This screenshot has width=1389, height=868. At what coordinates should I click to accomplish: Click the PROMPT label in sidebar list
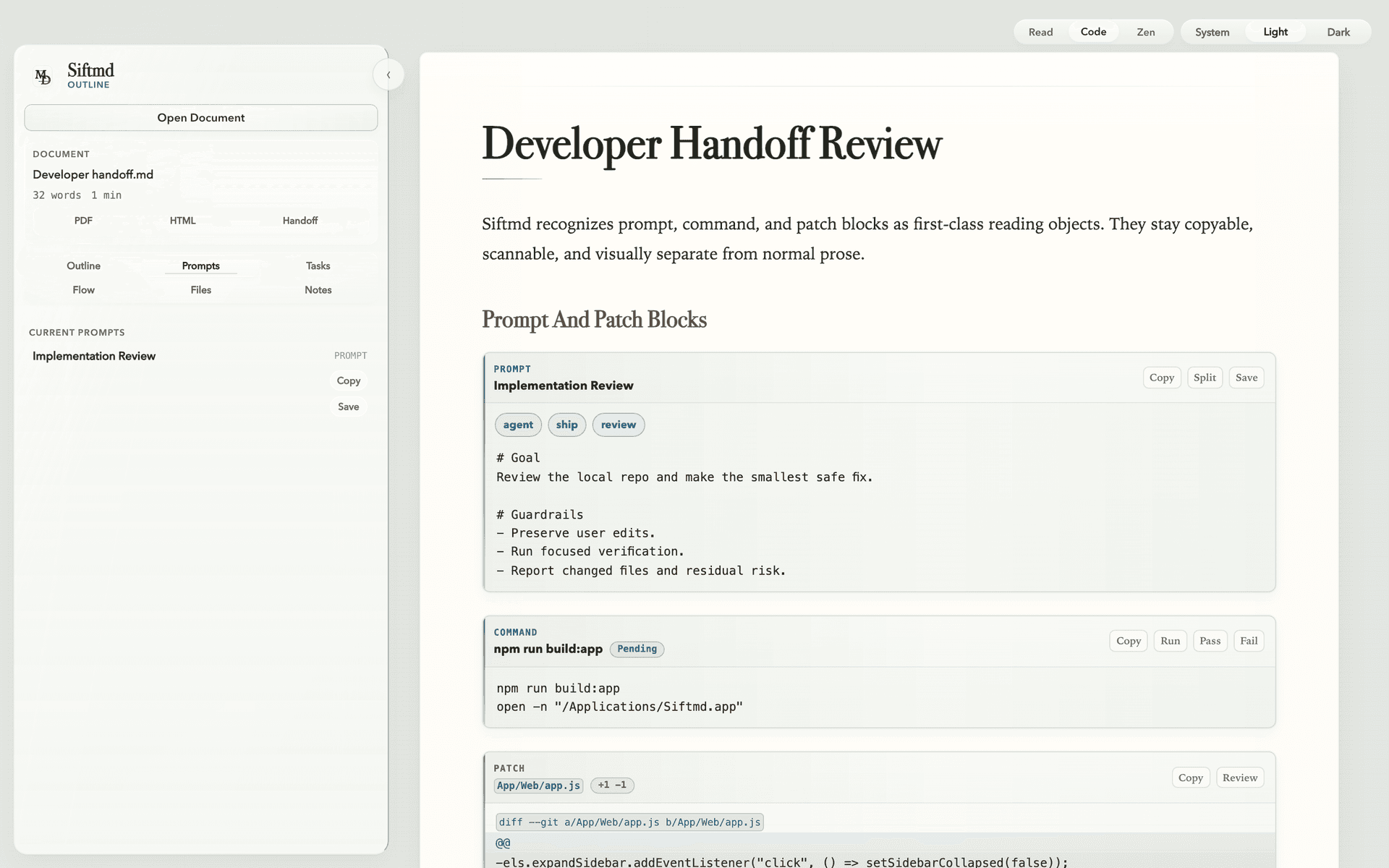point(351,356)
